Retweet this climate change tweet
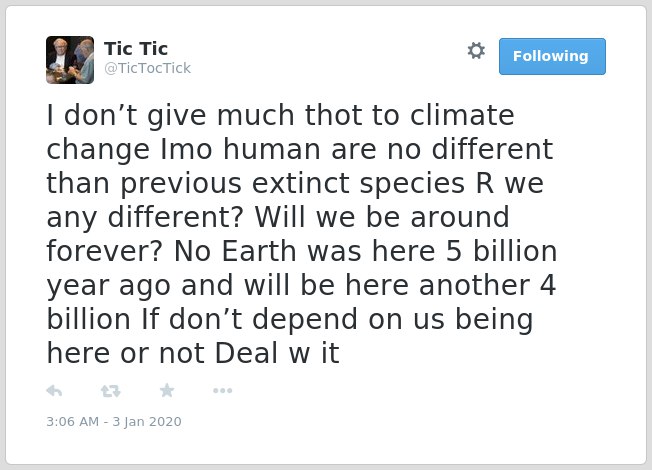Screen dimensions: 652x470 [111, 391]
